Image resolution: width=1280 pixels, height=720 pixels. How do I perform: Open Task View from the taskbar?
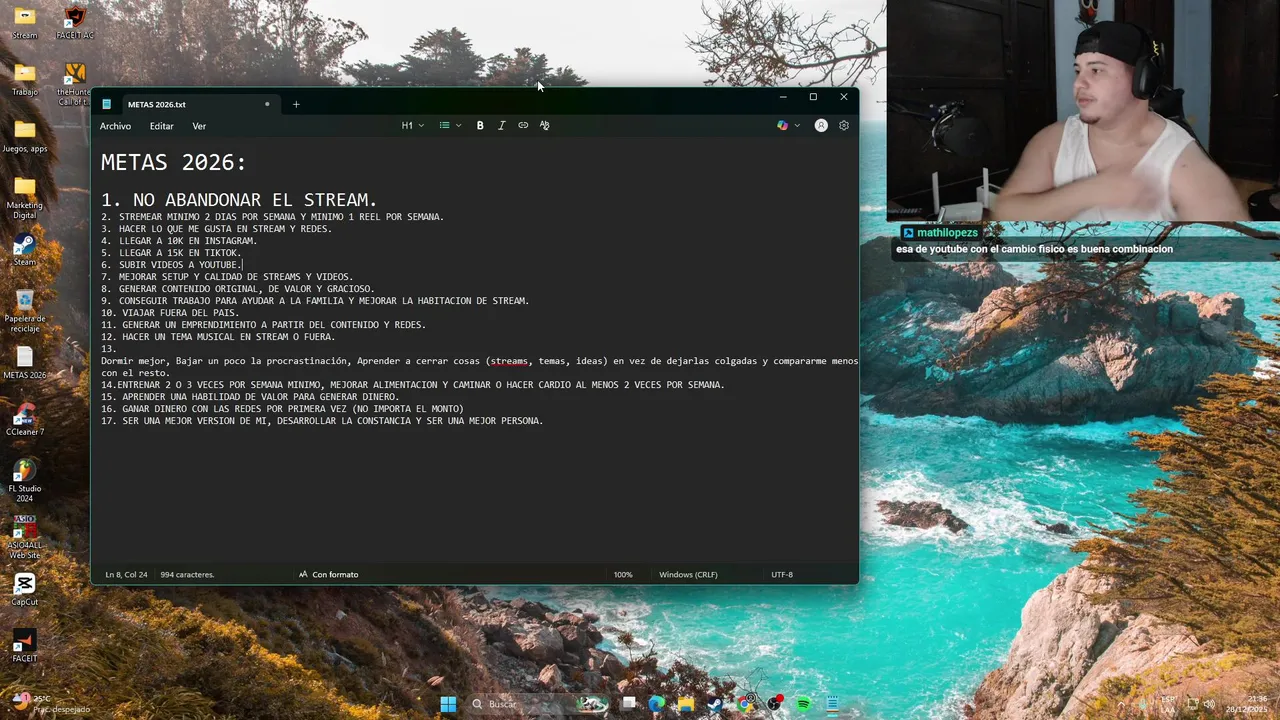coord(628,704)
